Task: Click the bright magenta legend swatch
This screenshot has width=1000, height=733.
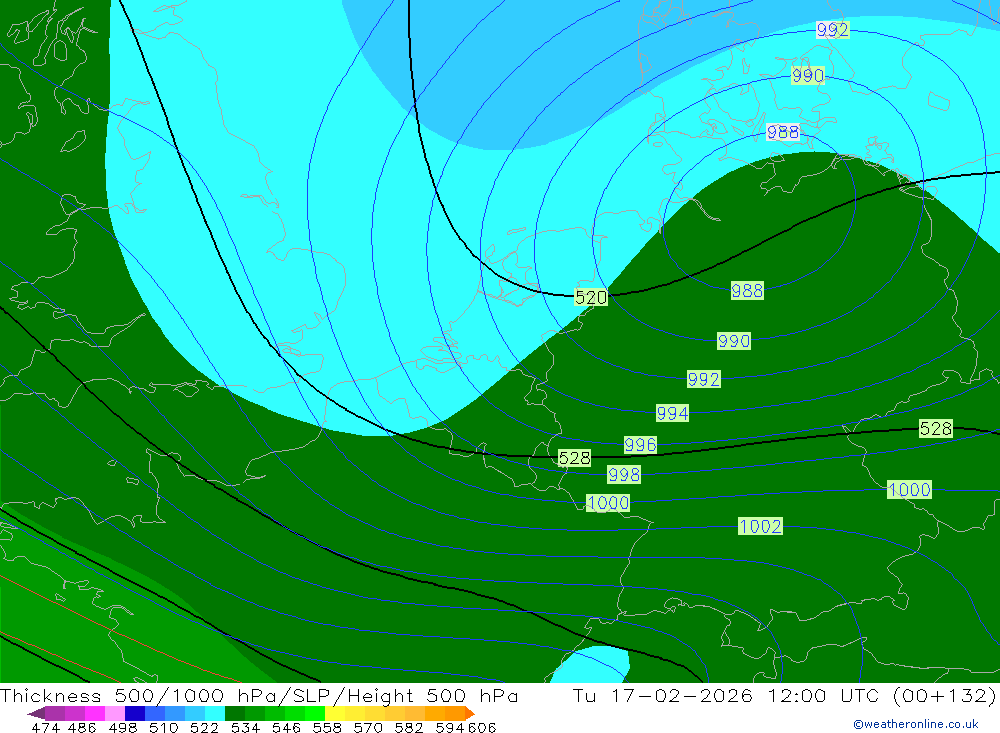Action: (x=94, y=713)
